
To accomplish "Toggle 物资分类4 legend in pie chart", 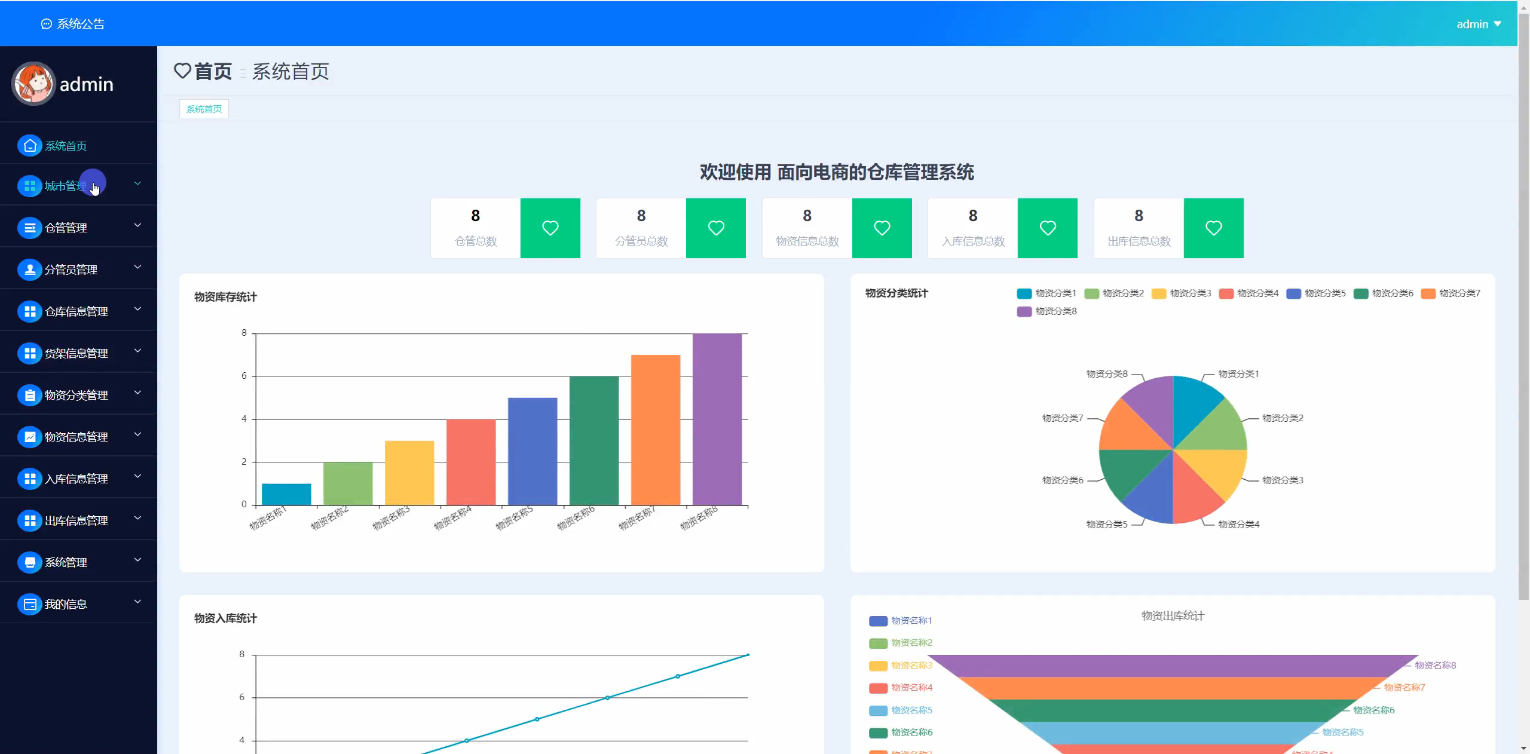I will (1249, 293).
